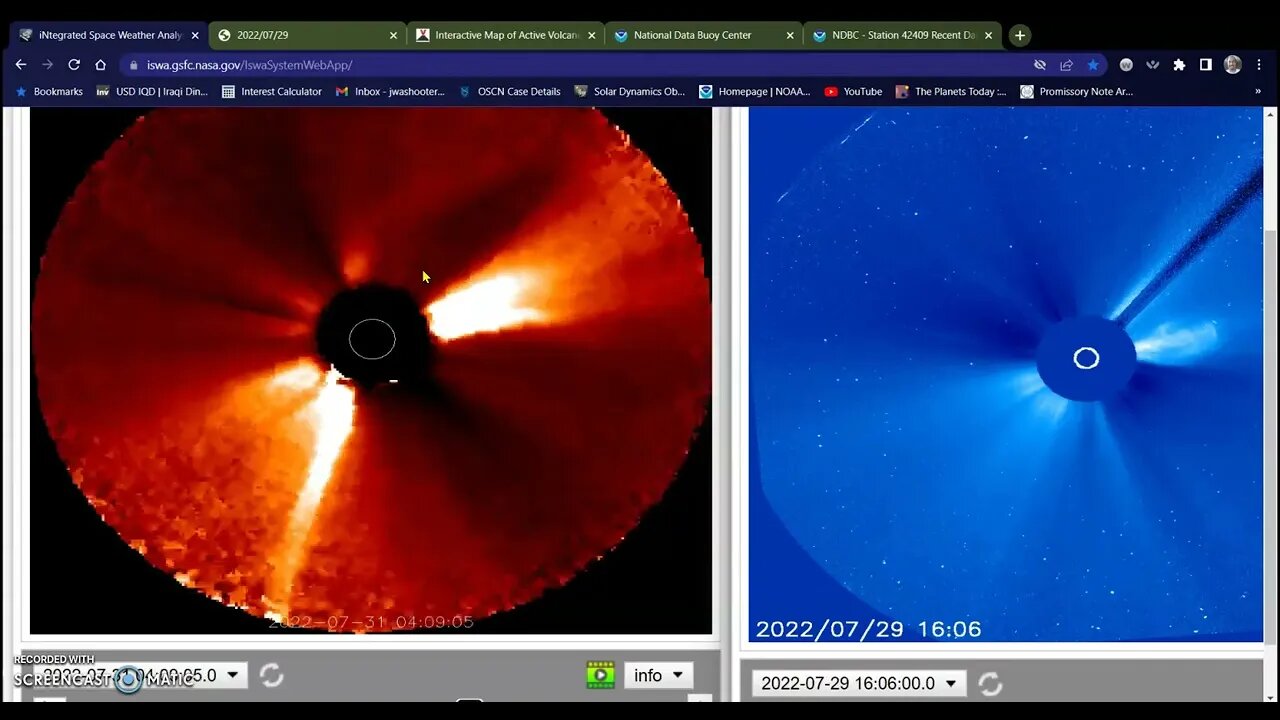Open the extensions puzzle piece menu
Image resolution: width=1280 pixels, height=720 pixels.
[x=1179, y=65]
